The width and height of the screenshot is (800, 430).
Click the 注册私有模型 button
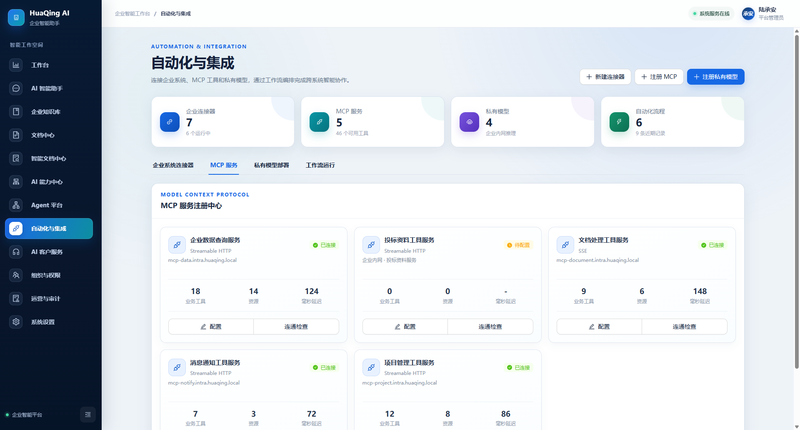click(x=715, y=77)
